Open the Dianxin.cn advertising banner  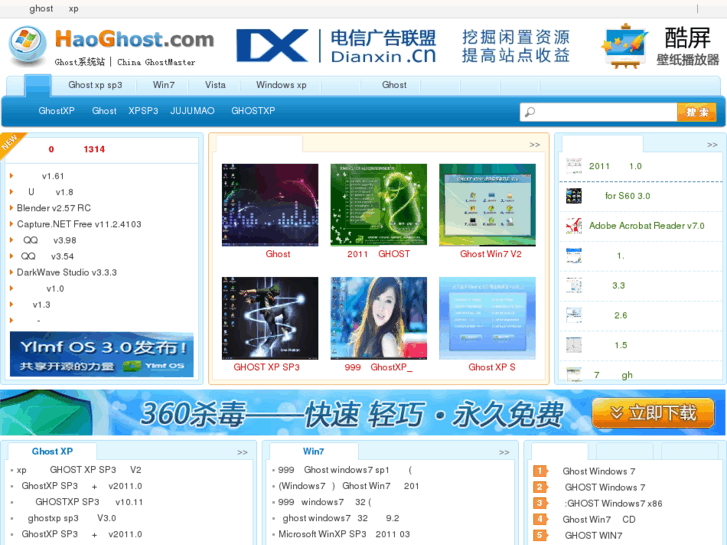point(403,46)
